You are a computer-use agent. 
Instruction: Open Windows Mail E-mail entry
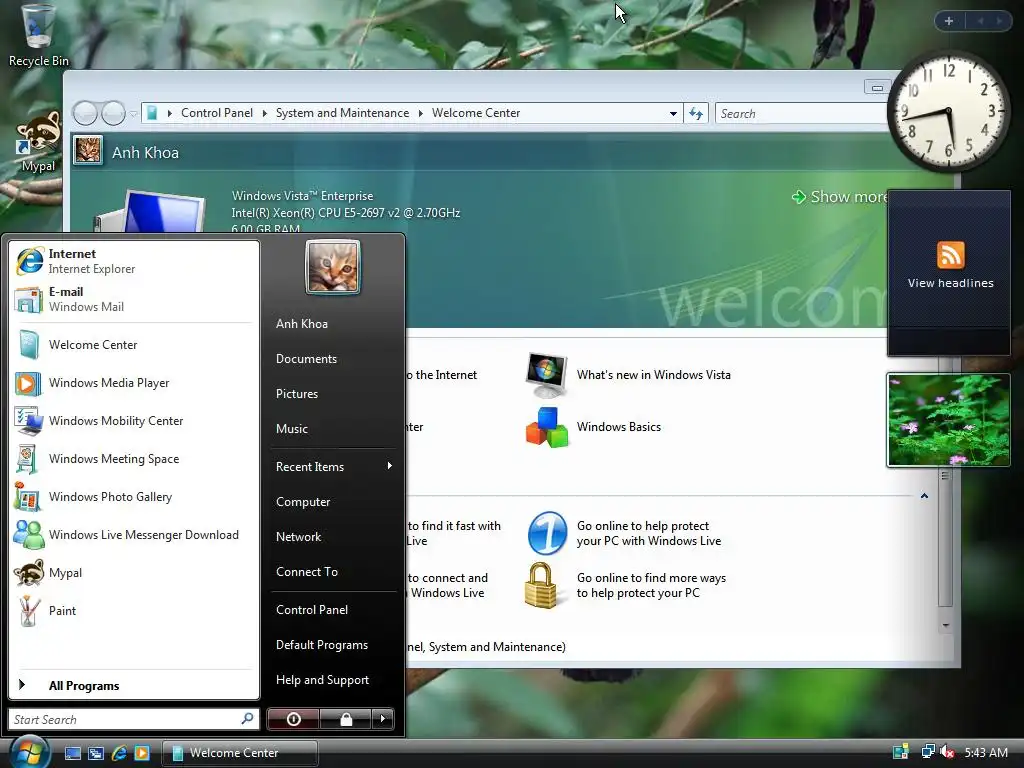tap(134, 299)
